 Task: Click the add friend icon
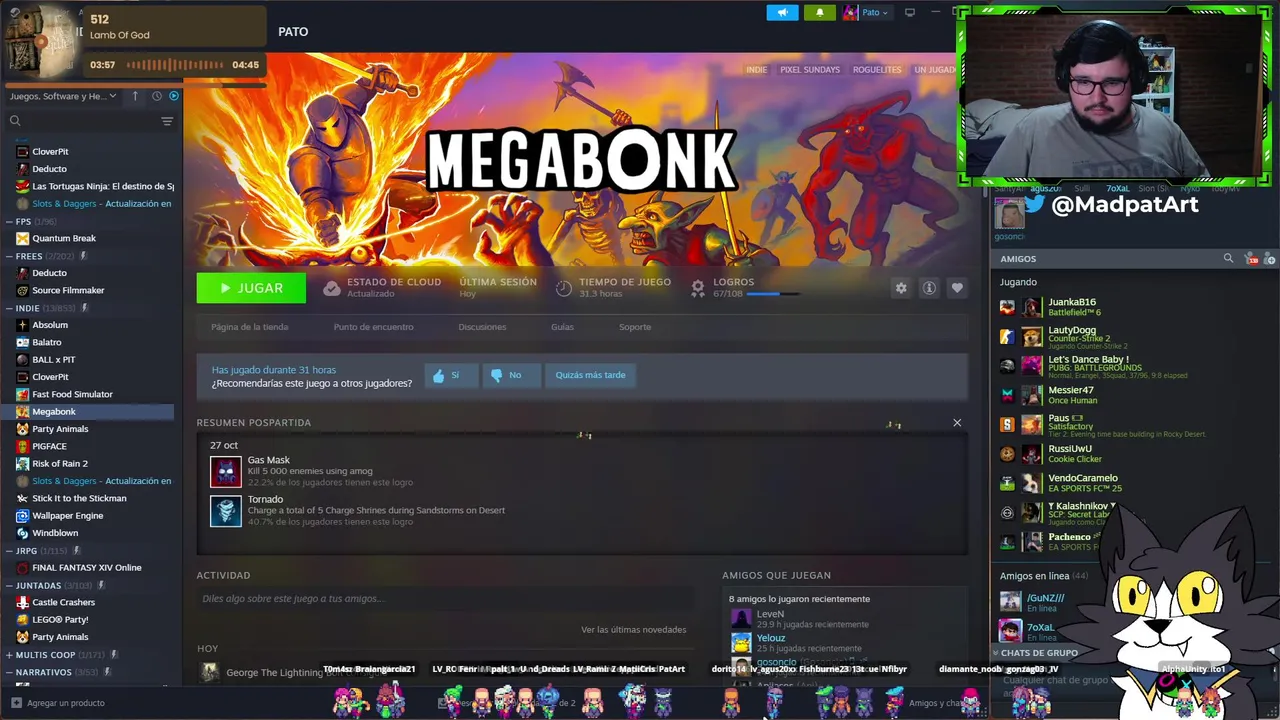tap(1270, 259)
